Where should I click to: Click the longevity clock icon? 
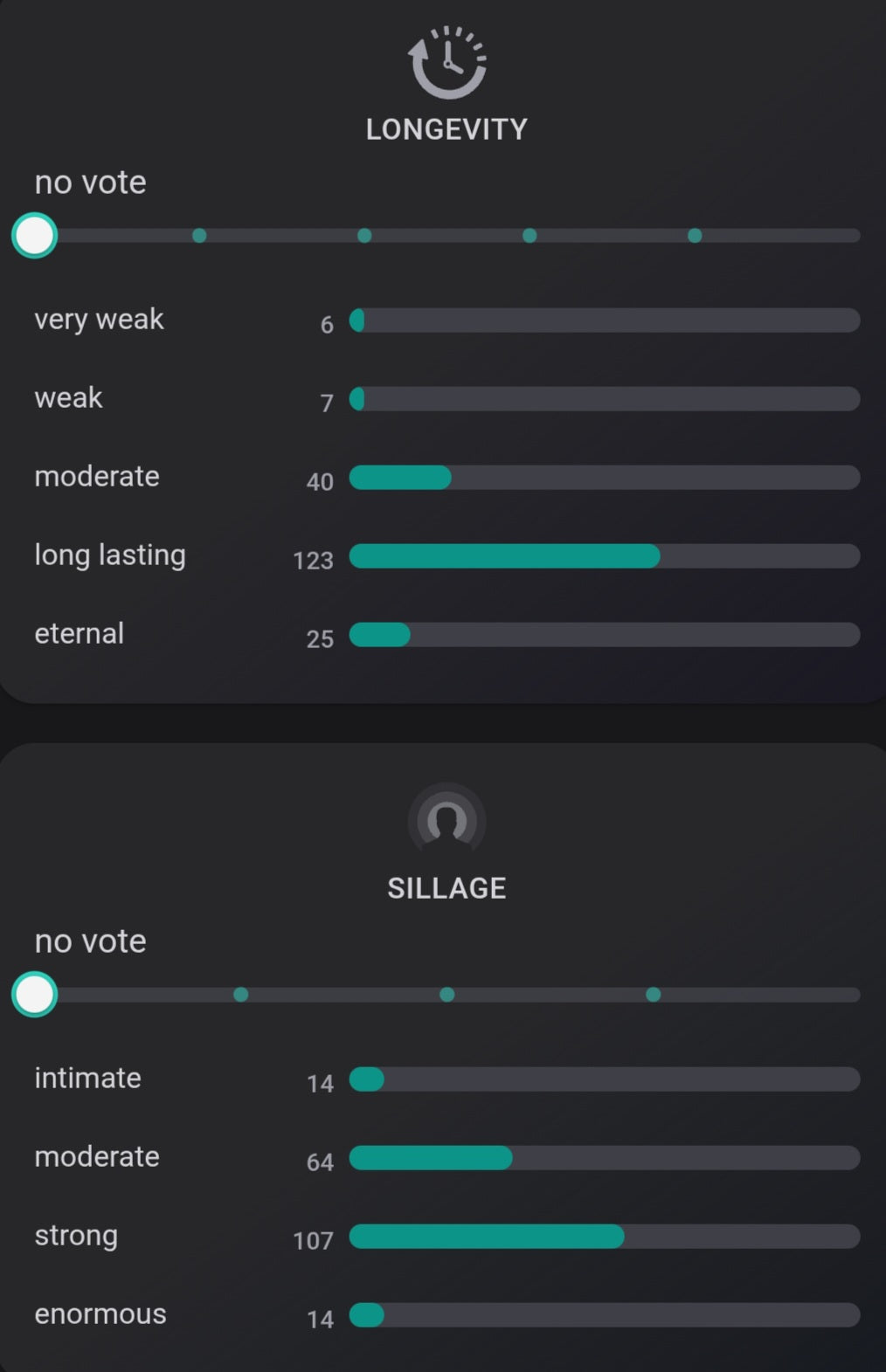pos(446,62)
